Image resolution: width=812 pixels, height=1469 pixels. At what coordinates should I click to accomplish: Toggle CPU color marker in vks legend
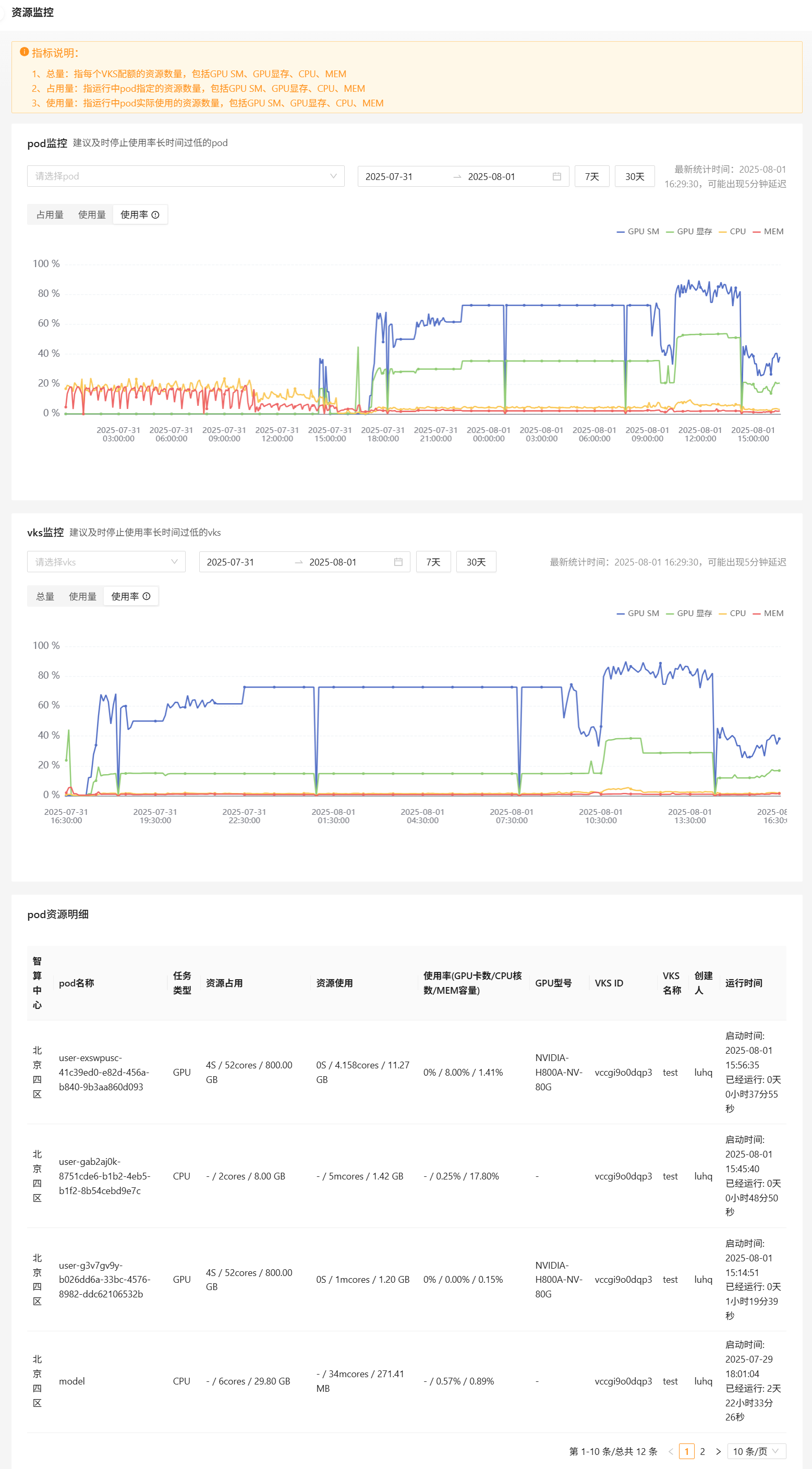click(x=723, y=613)
